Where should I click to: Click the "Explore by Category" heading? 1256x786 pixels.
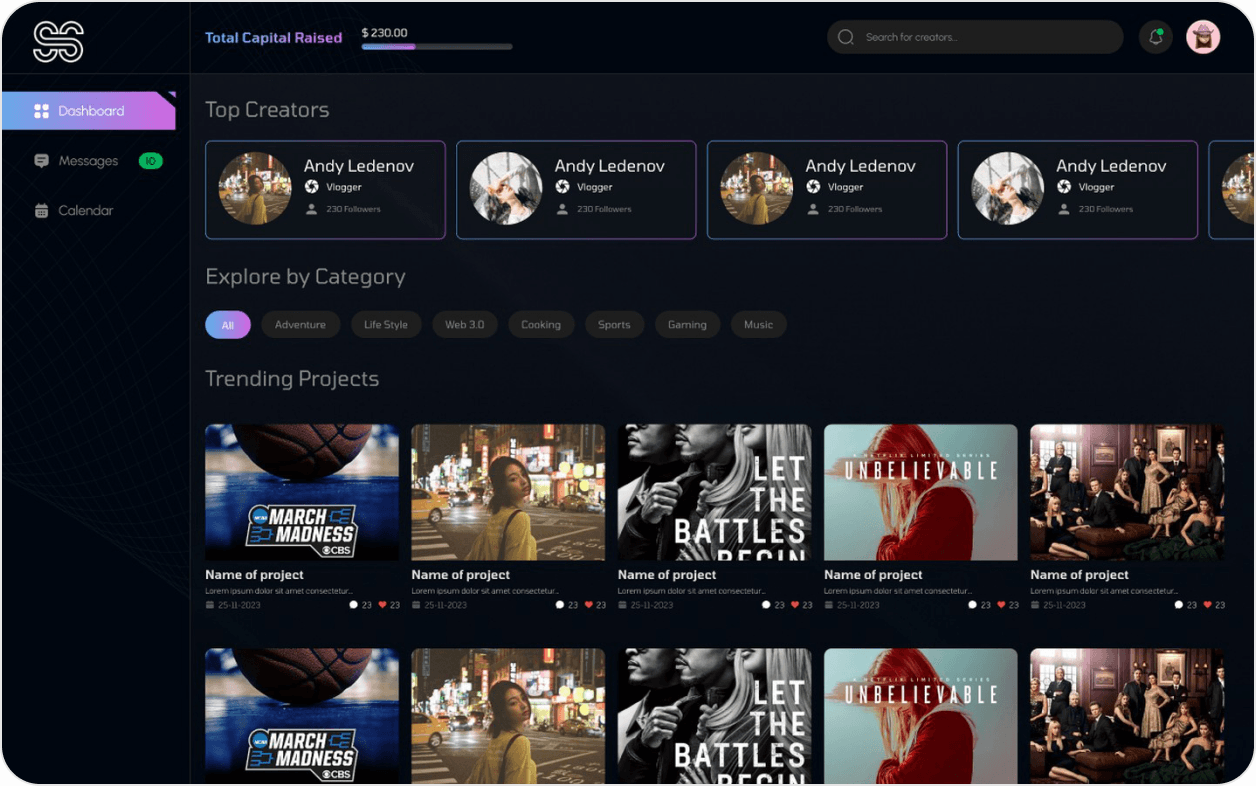pyautogui.click(x=305, y=277)
